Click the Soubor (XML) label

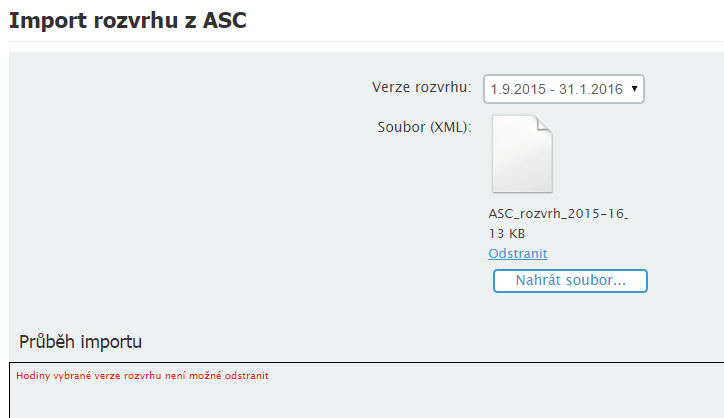pos(424,127)
